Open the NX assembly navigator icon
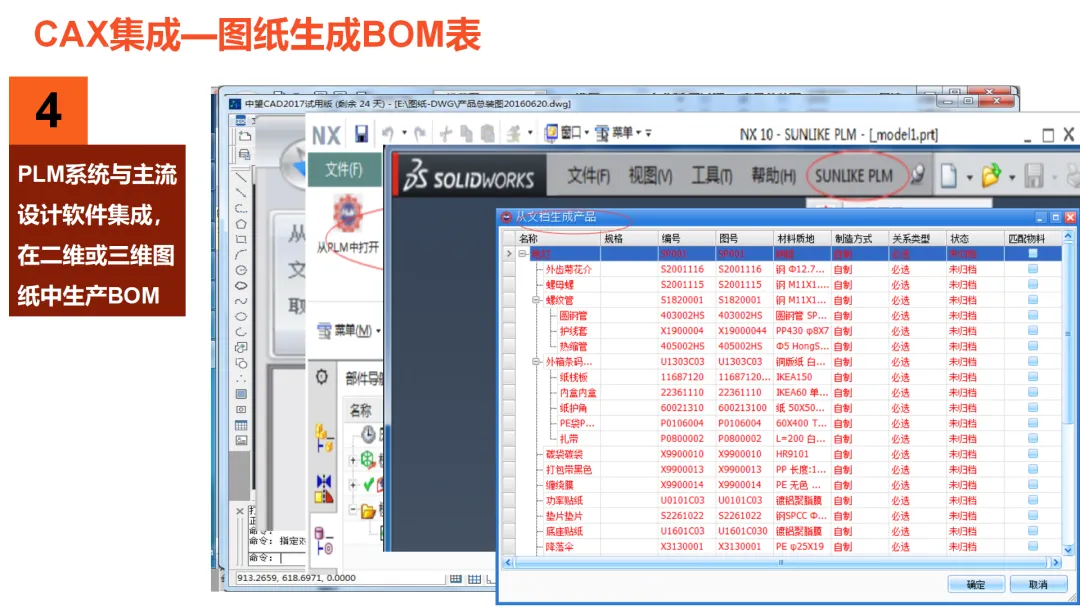 point(324,438)
